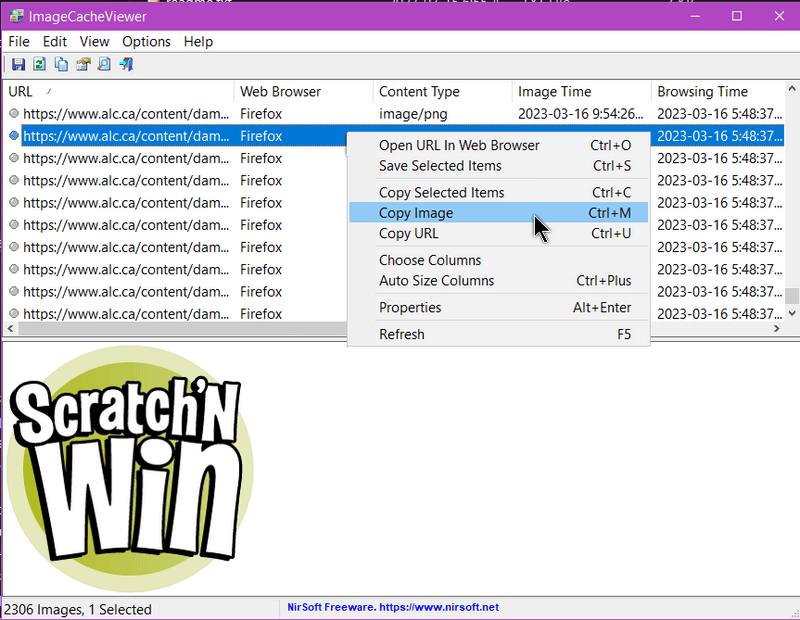Click the list's vertical scrollbar down arrow
This screenshot has width=800, height=620.
coord(792,313)
